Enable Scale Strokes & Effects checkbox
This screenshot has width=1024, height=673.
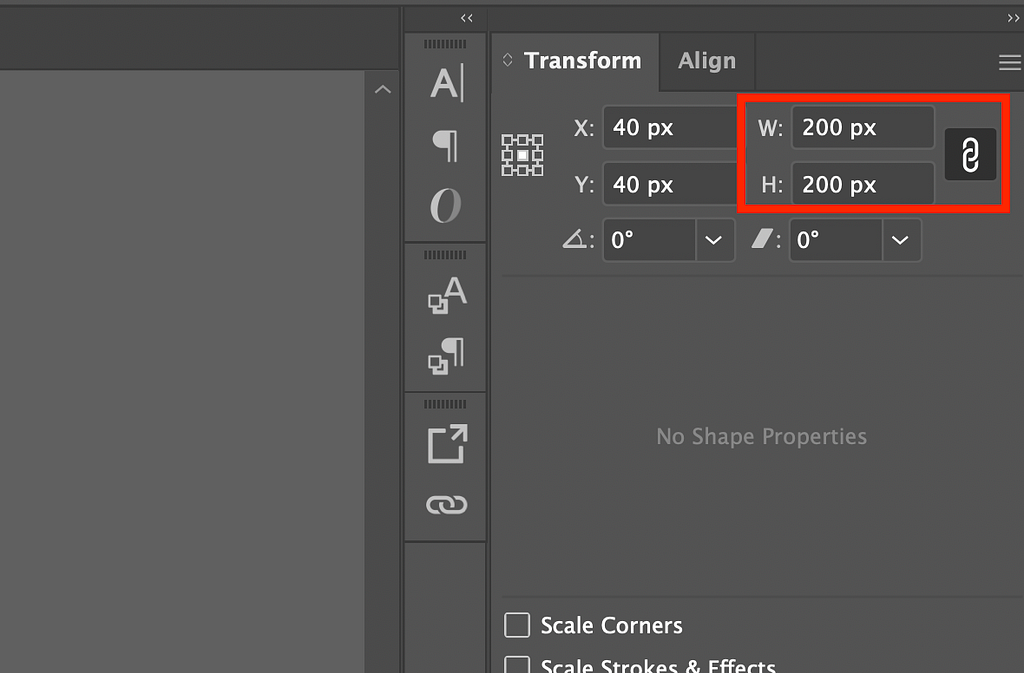pyautogui.click(x=517, y=665)
